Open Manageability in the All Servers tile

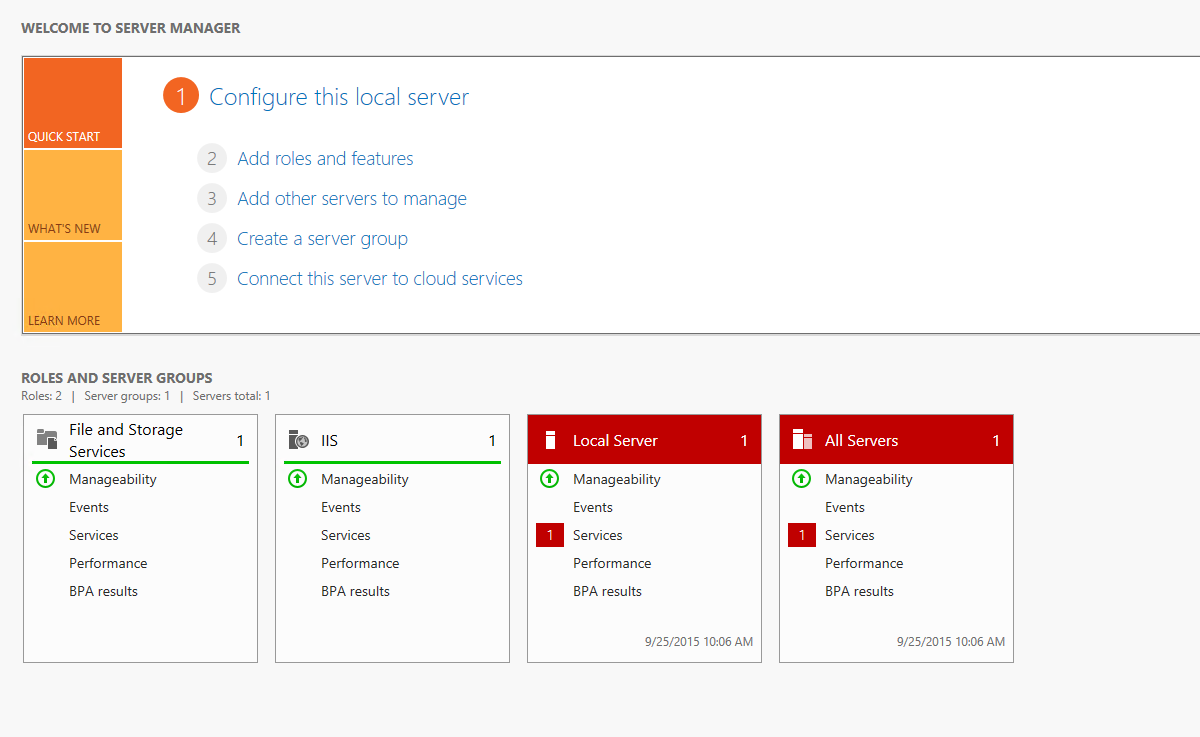pyautogui.click(x=869, y=479)
